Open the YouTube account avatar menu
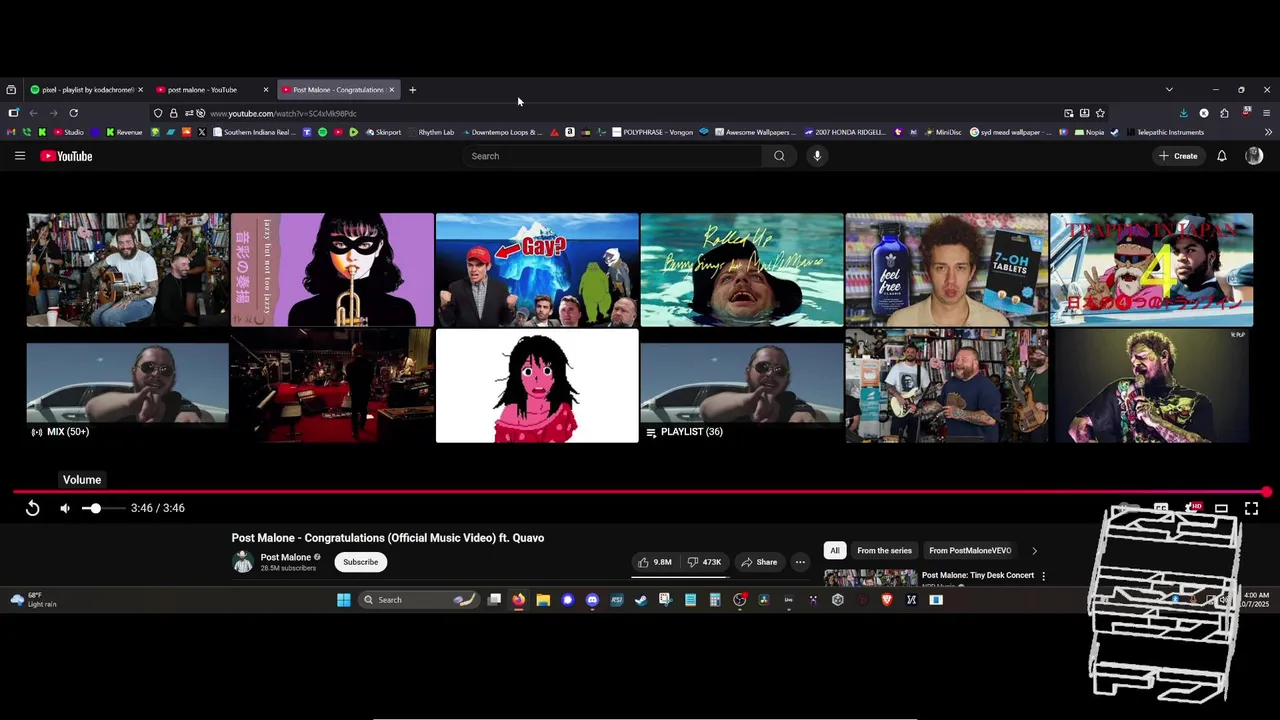 pos(1254,156)
